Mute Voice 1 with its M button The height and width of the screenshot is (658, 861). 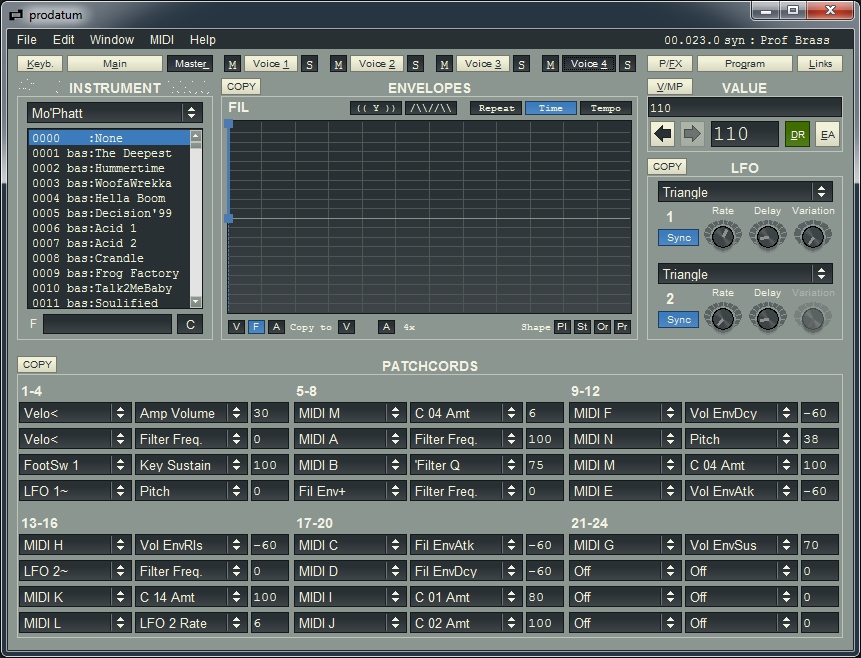pyautogui.click(x=232, y=64)
